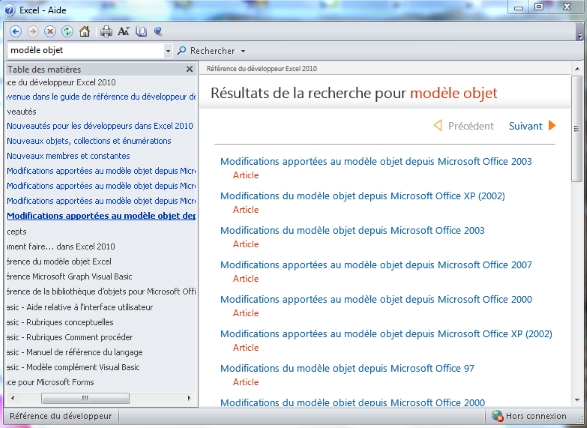Open the search history dropdown arrow
The width and height of the screenshot is (587, 428).
point(168,51)
